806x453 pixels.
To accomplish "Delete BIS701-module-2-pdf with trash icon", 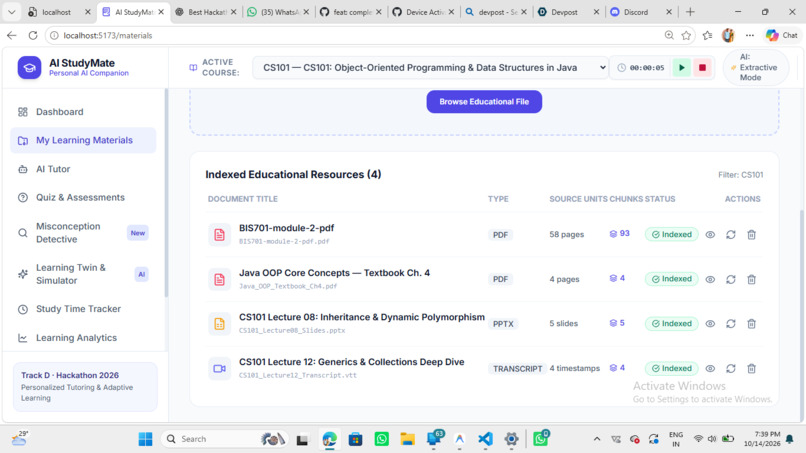I will point(751,234).
